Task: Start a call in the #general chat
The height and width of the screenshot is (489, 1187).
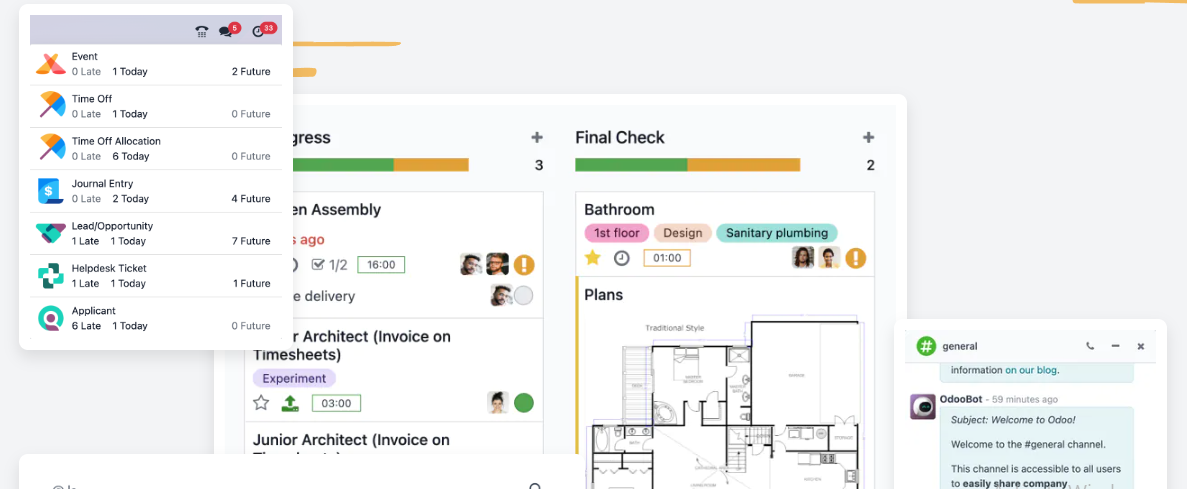Action: tap(1090, 346)
